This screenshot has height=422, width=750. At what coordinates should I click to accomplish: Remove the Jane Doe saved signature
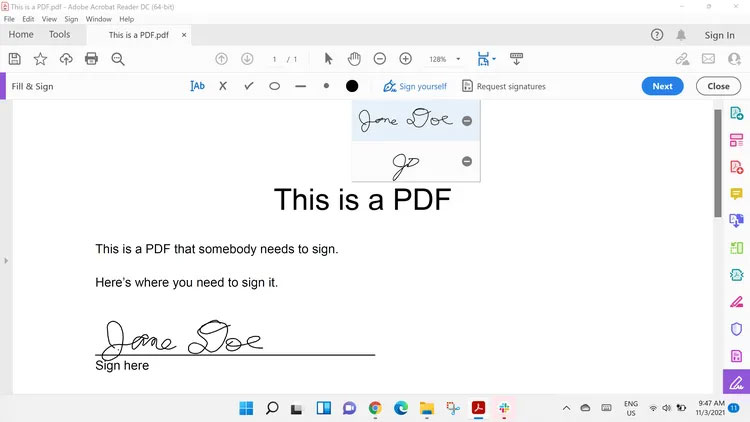click(467, 121)
